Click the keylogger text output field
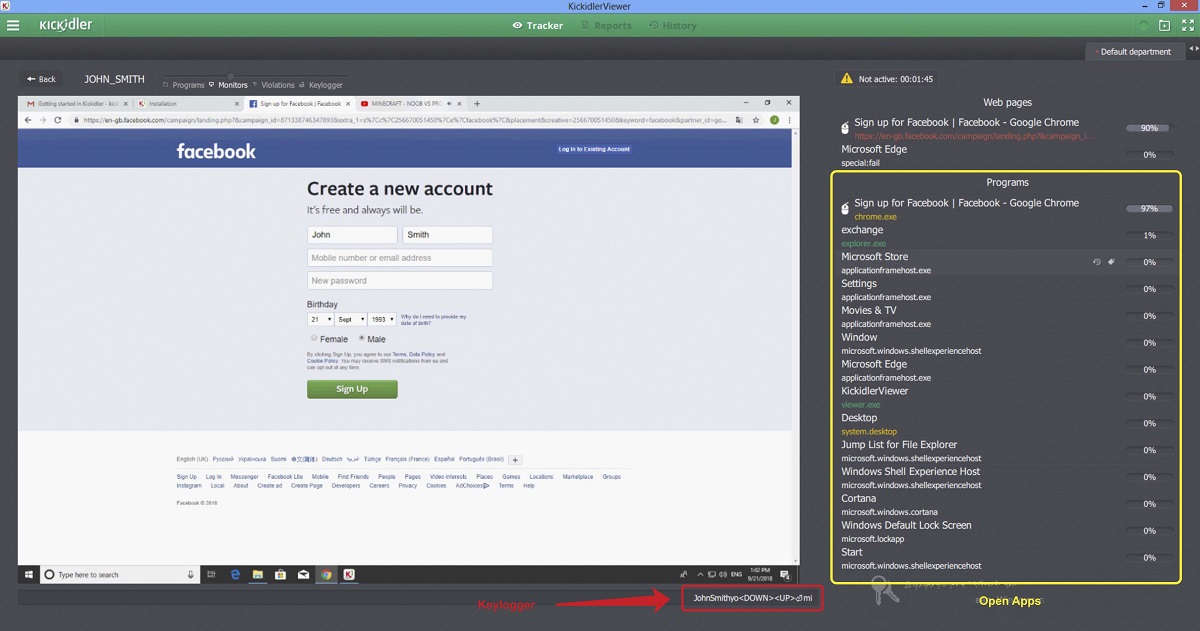 (x=753, y=599)
